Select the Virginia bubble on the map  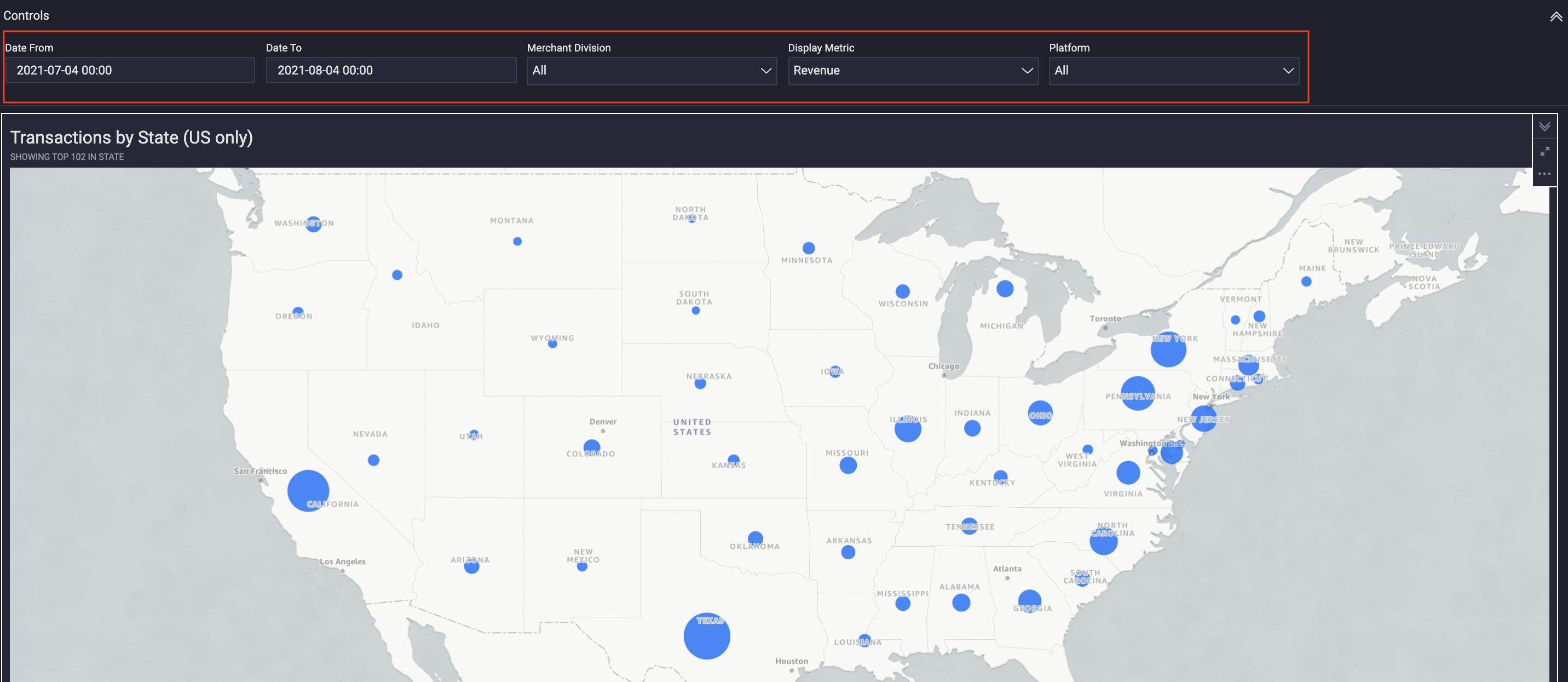click(1128, 473)
